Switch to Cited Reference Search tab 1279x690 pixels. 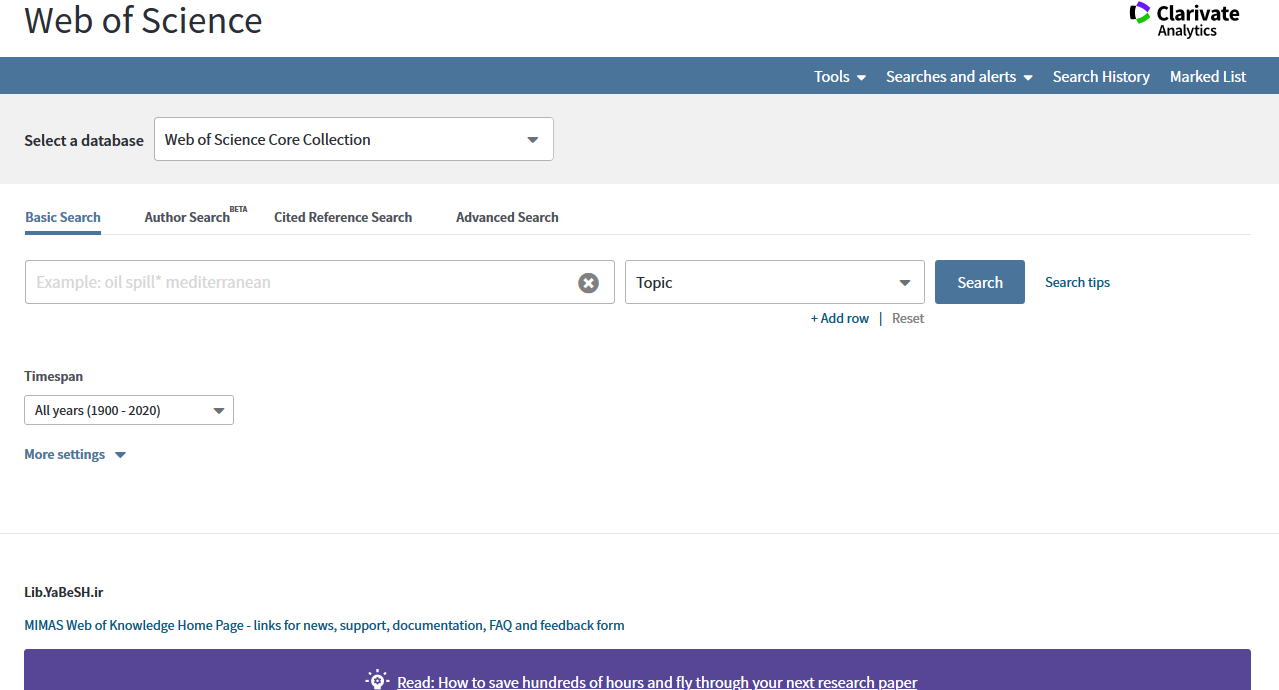tap(343, 217)
